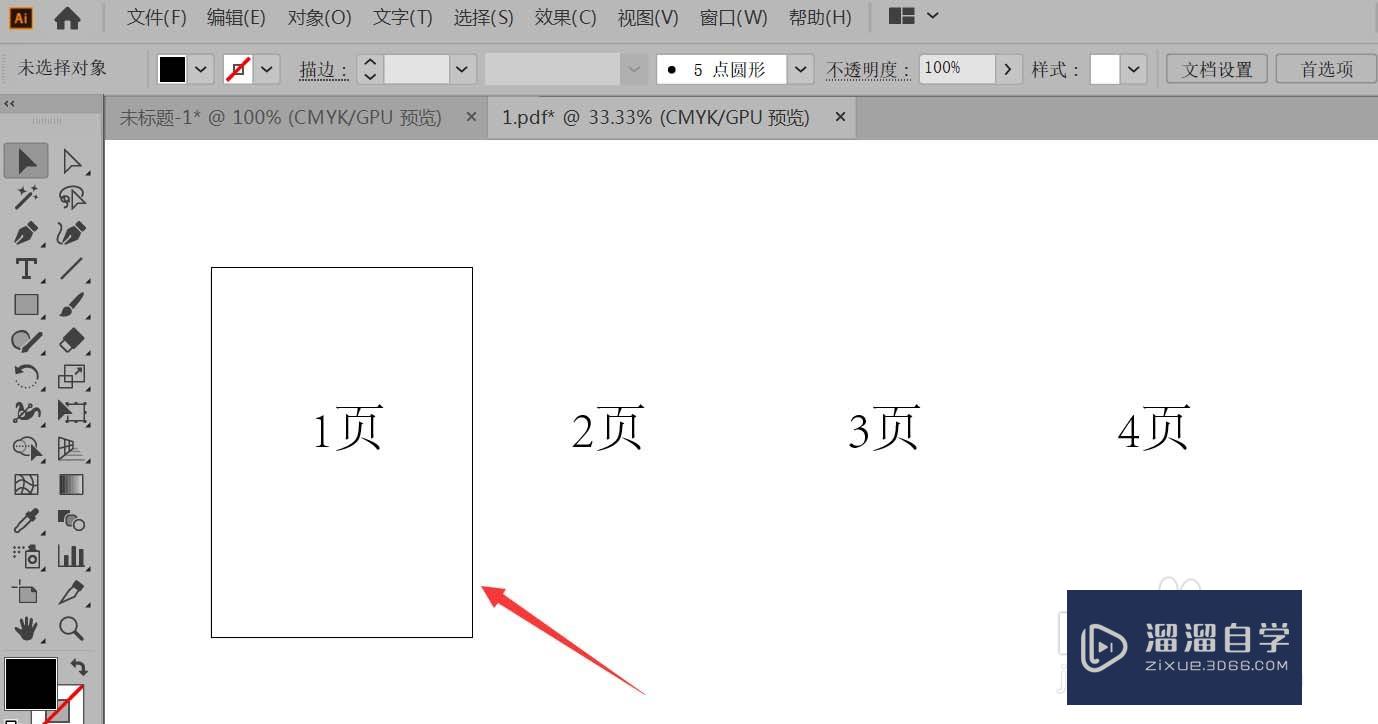Select the Shape Builder tool
1378x724 pixels.
pos(26,448)
